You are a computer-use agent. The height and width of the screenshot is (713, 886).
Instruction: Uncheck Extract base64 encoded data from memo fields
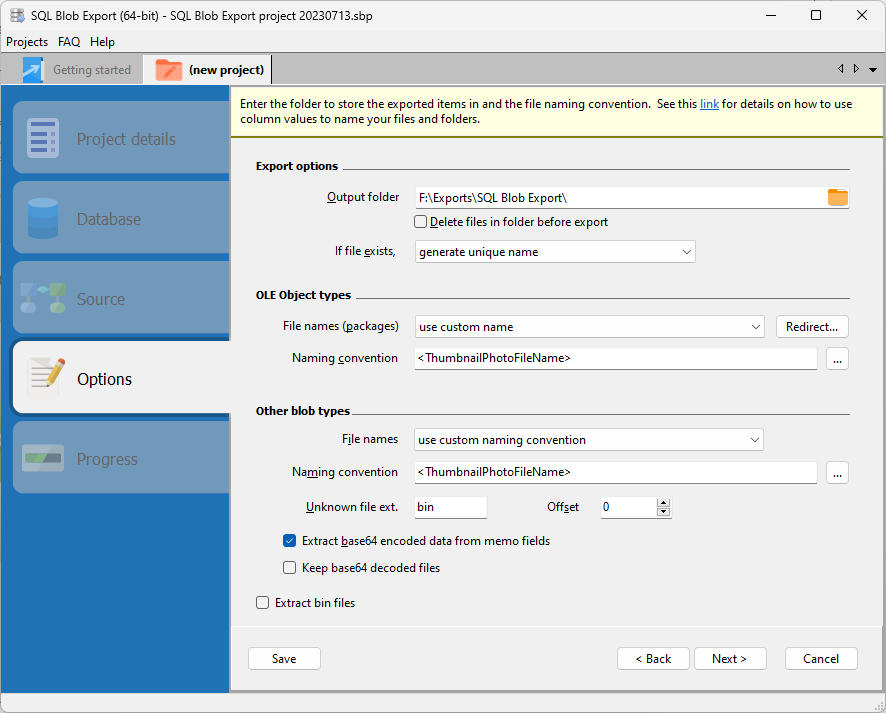click(x=289, y=540)
